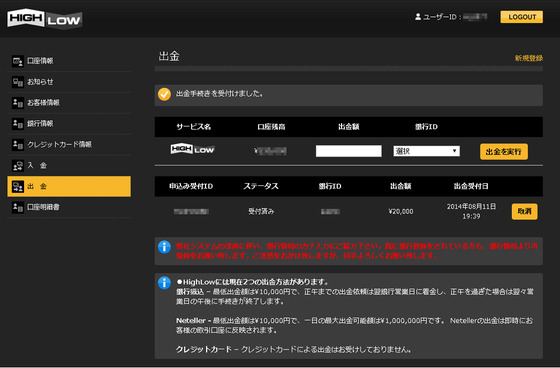Click the 入金 deposit sidebar icon
The height and width of the screenshot is (368, 560).
[x=18, y=165]
